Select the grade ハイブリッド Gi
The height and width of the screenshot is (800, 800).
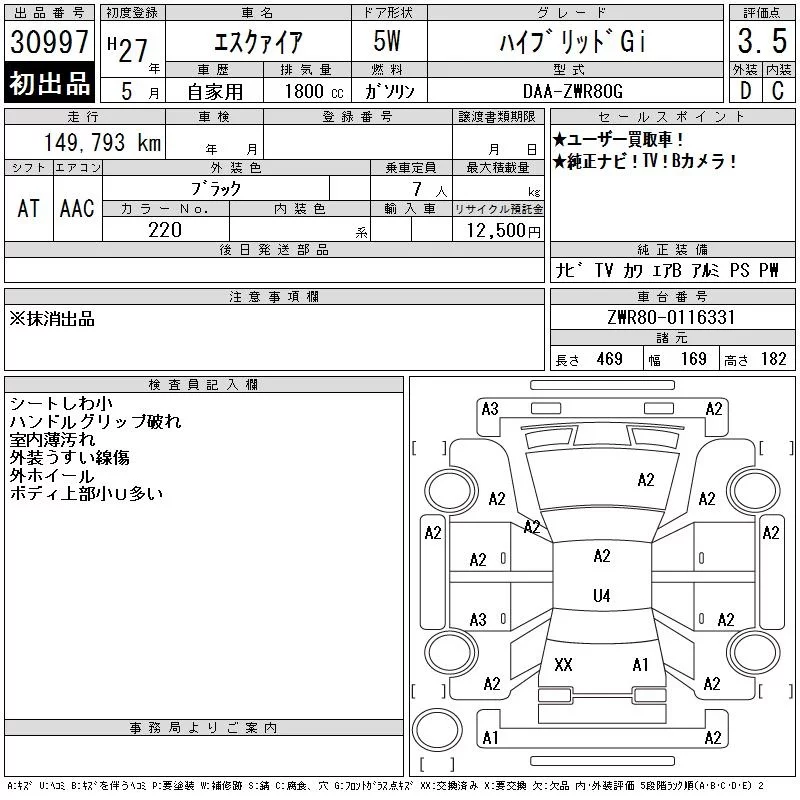pyautogui.click(x=572, y=41)
